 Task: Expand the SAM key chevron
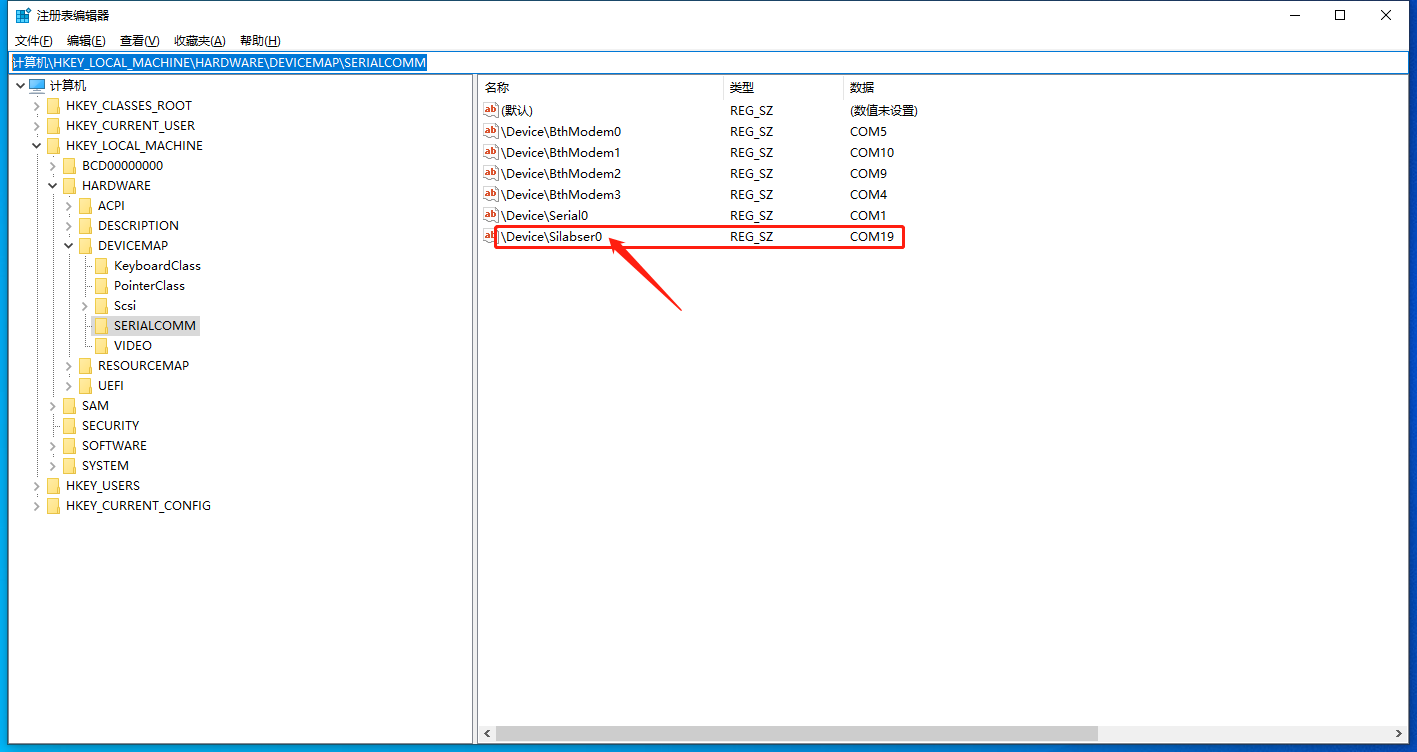53,406
